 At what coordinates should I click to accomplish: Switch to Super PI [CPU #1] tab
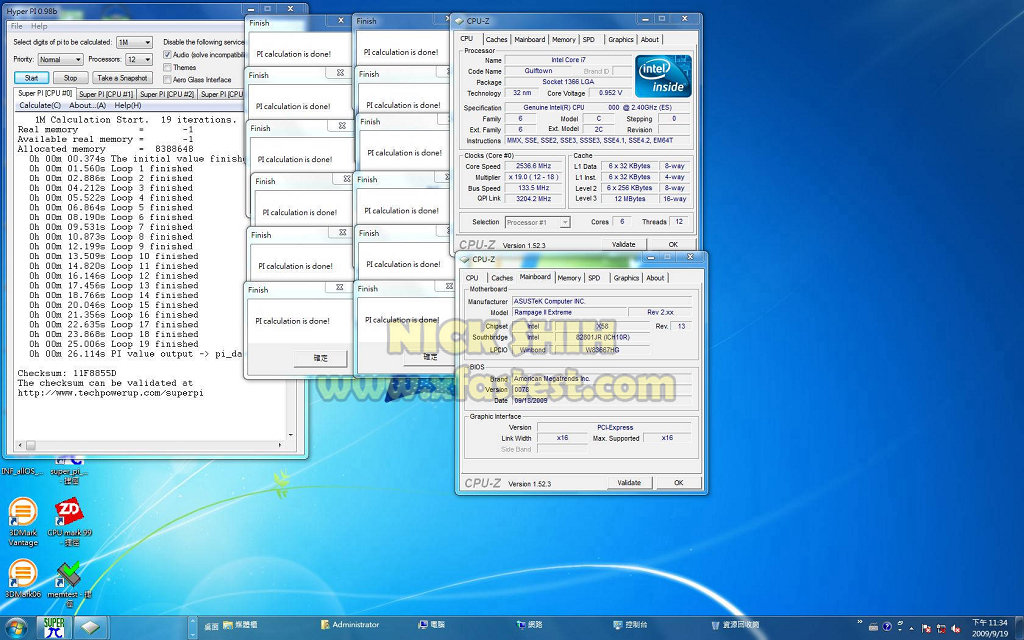(x=105, y=94)
